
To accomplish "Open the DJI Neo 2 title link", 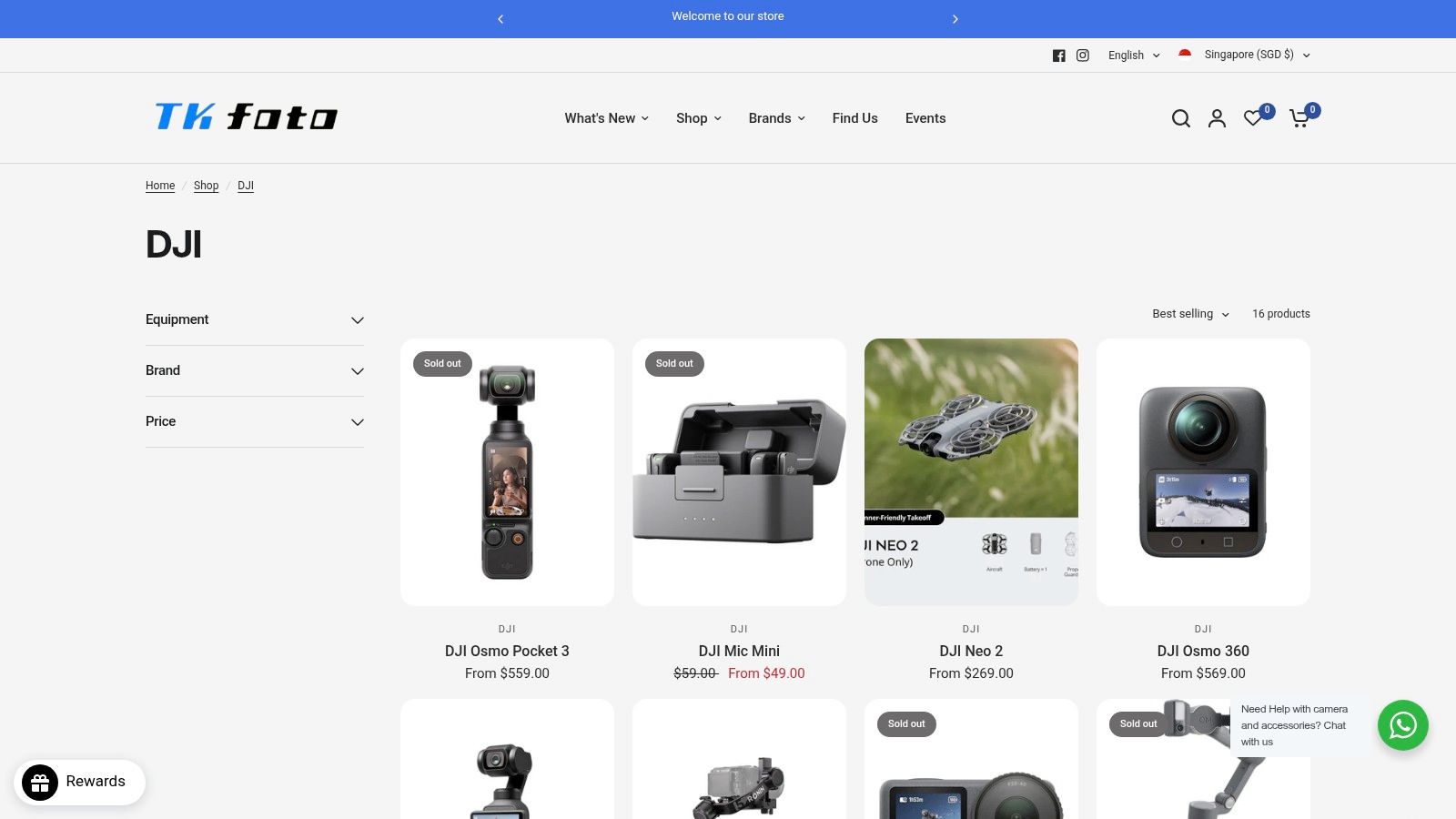I will click(x=971, y=651).
